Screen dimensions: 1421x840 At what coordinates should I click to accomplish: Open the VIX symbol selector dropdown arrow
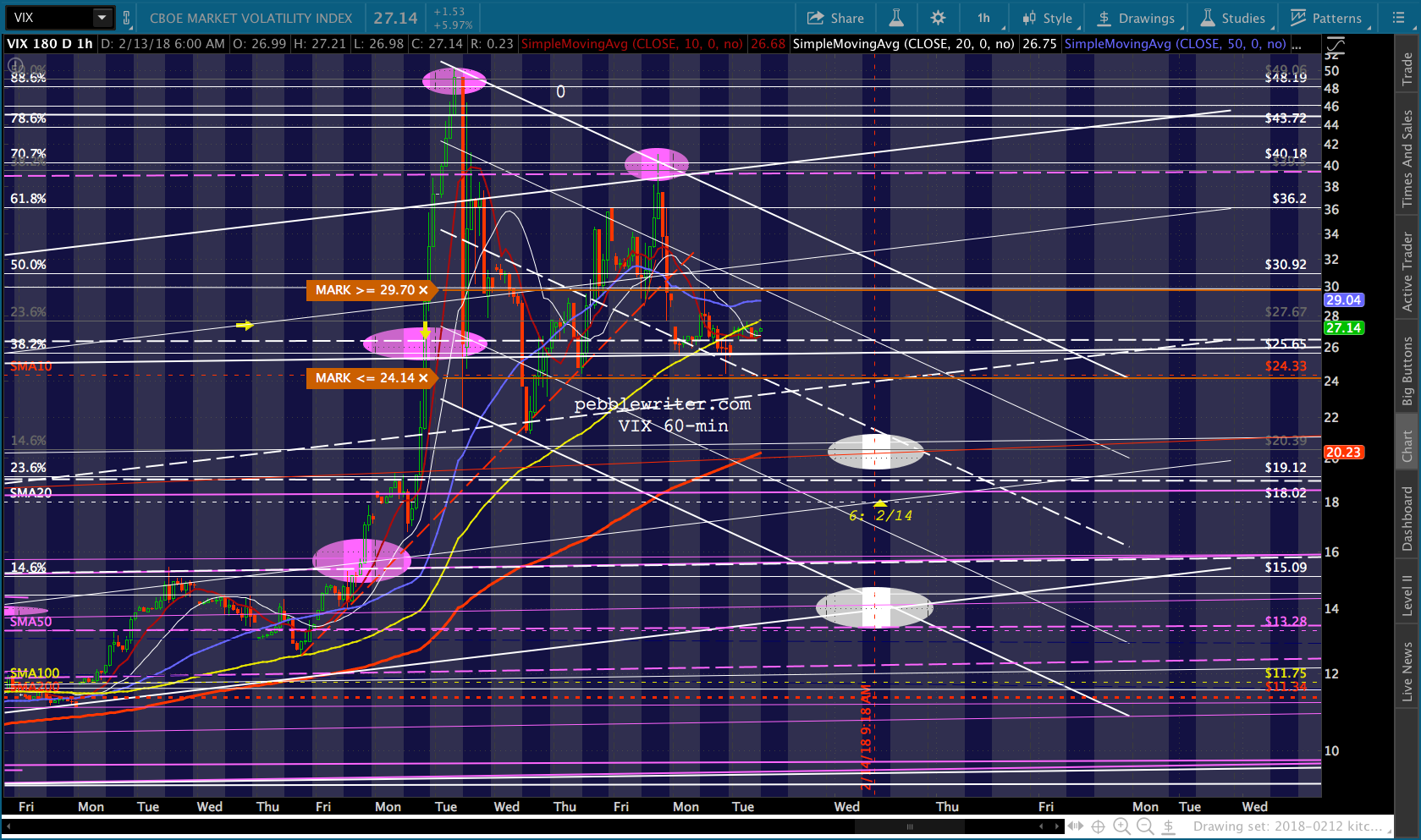coord(102,18)
